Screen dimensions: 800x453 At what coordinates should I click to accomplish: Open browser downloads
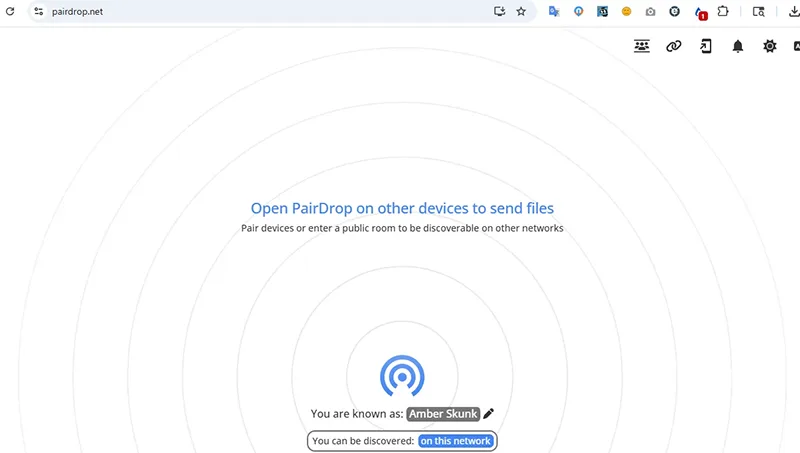tap(793, 11)
